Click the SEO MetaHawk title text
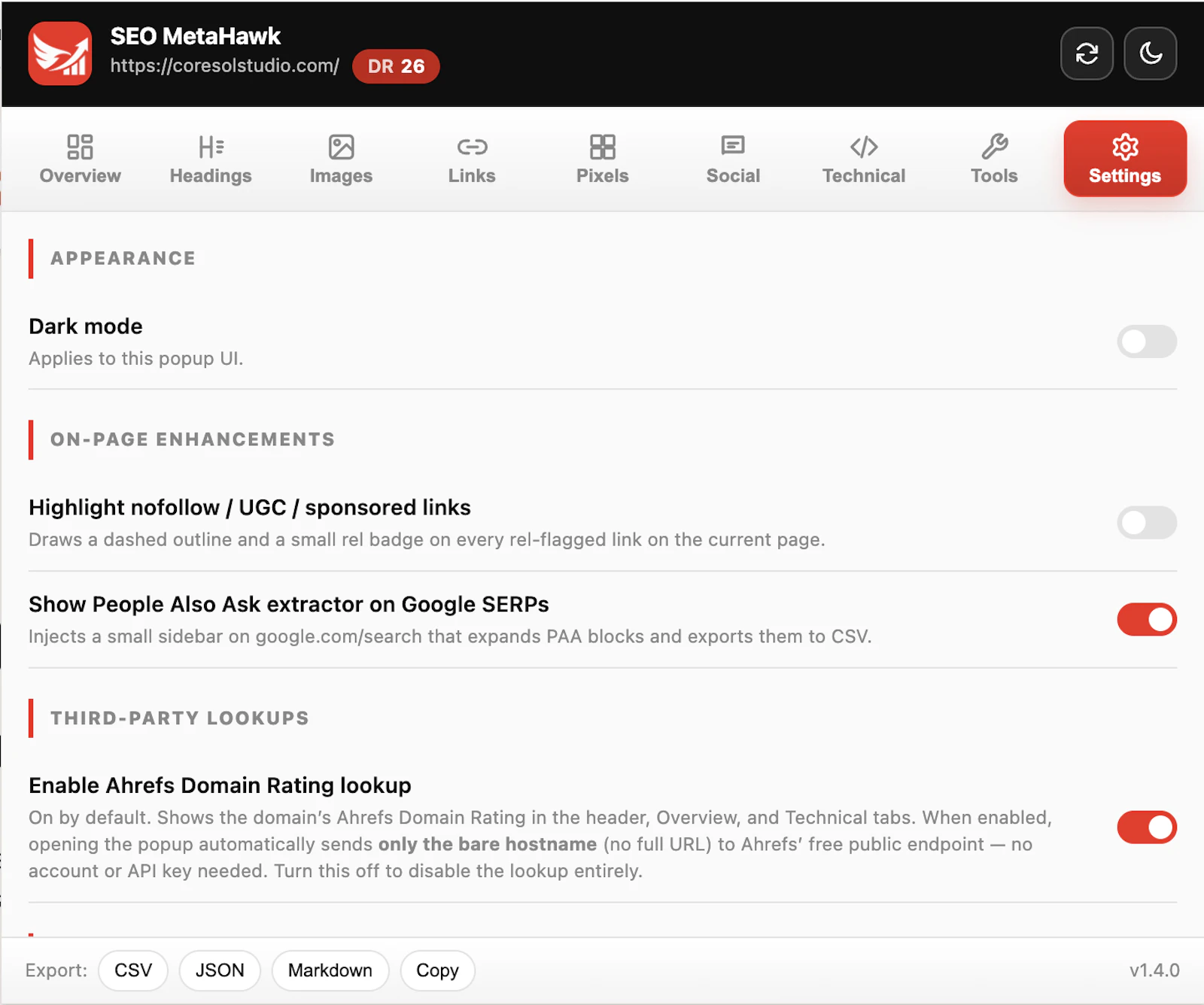The height and width of the screenshot is (1005, 1204). coord(196,36)
